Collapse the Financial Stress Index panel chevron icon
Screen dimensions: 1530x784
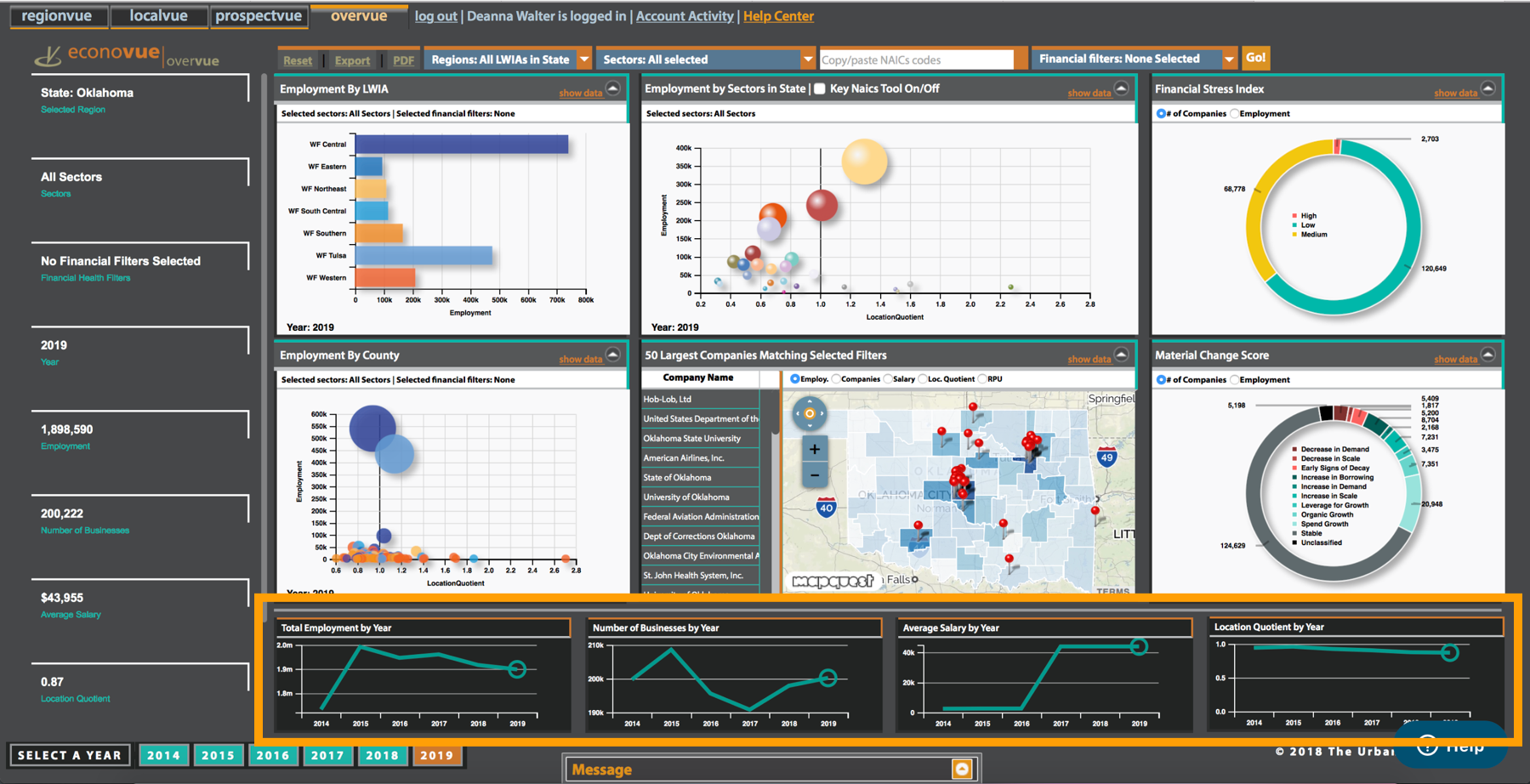coord(1487,88)
